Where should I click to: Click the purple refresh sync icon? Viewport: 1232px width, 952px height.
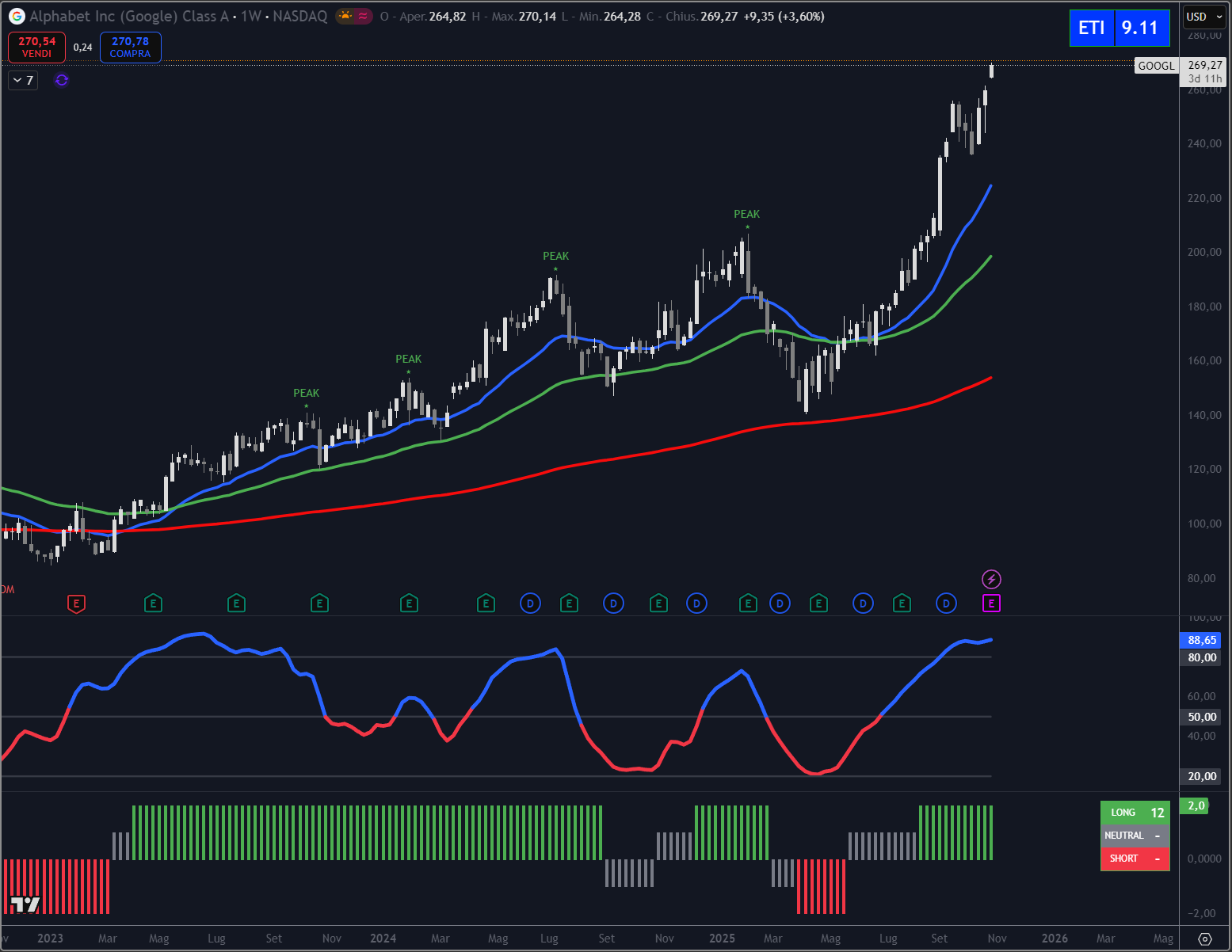tap(62, 80)
